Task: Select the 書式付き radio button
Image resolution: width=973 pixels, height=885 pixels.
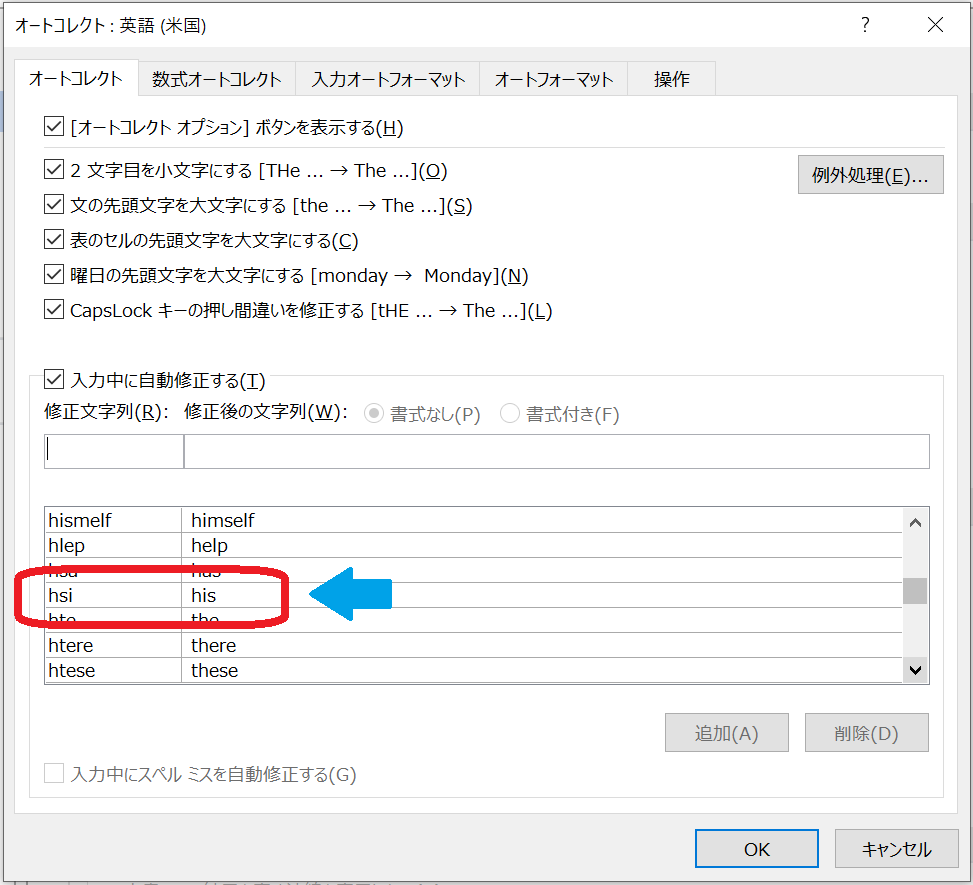Action: click(x=509, y=413)
